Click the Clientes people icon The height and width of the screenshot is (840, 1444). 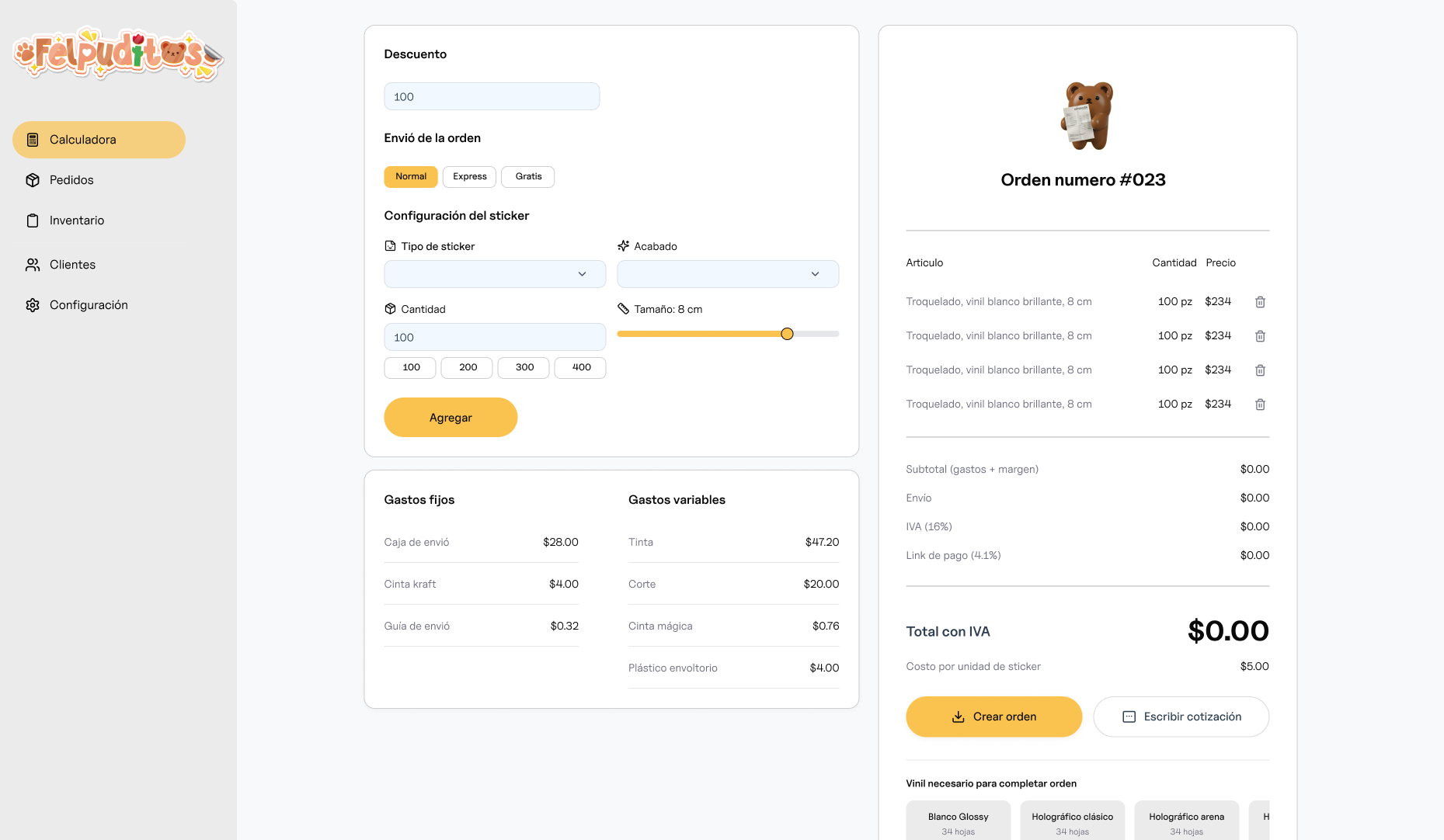(33, 265)
